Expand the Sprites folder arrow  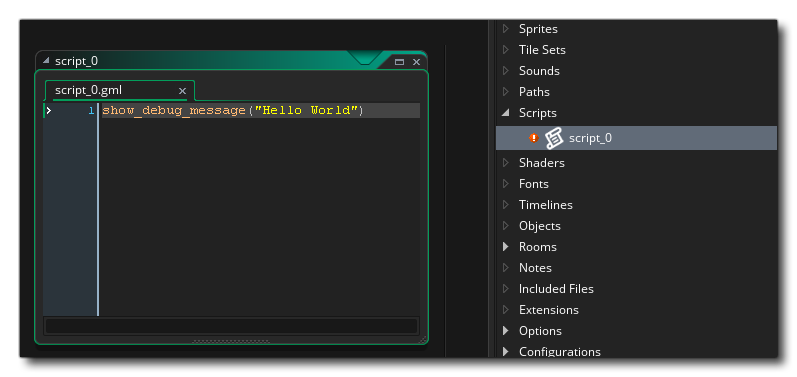[506, 29]
